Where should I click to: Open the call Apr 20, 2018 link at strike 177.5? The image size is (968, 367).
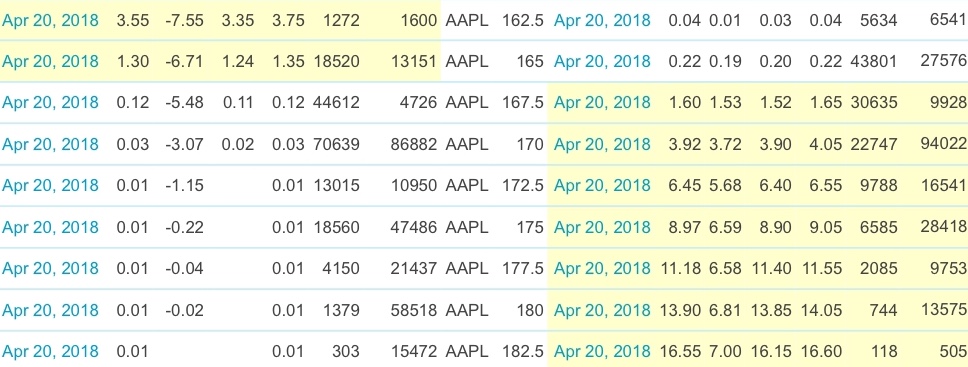50,268
